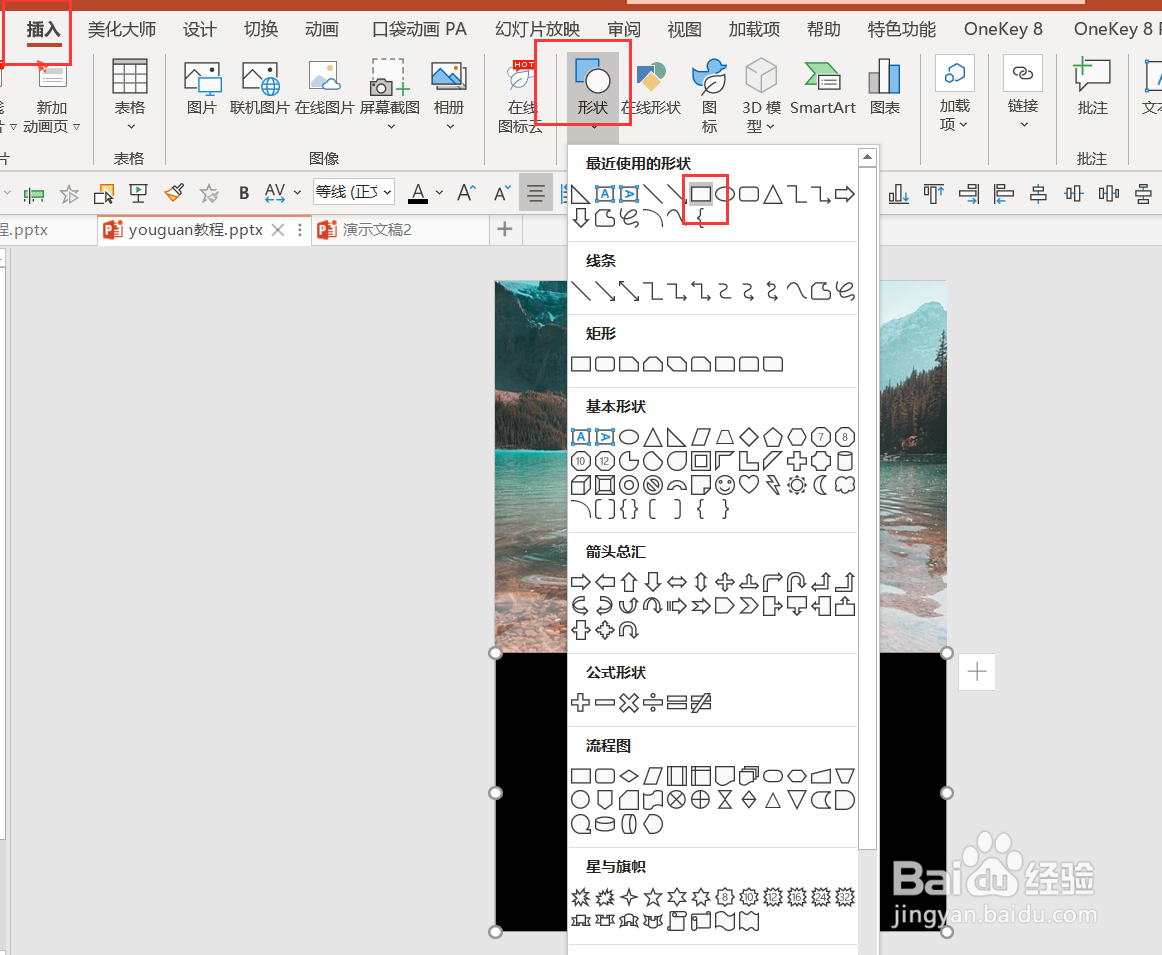The width and height of the screenshot is (1162, 955).
Task: Select the rounded rectangle in 矩形 section
Action: (x=605, y=364)
